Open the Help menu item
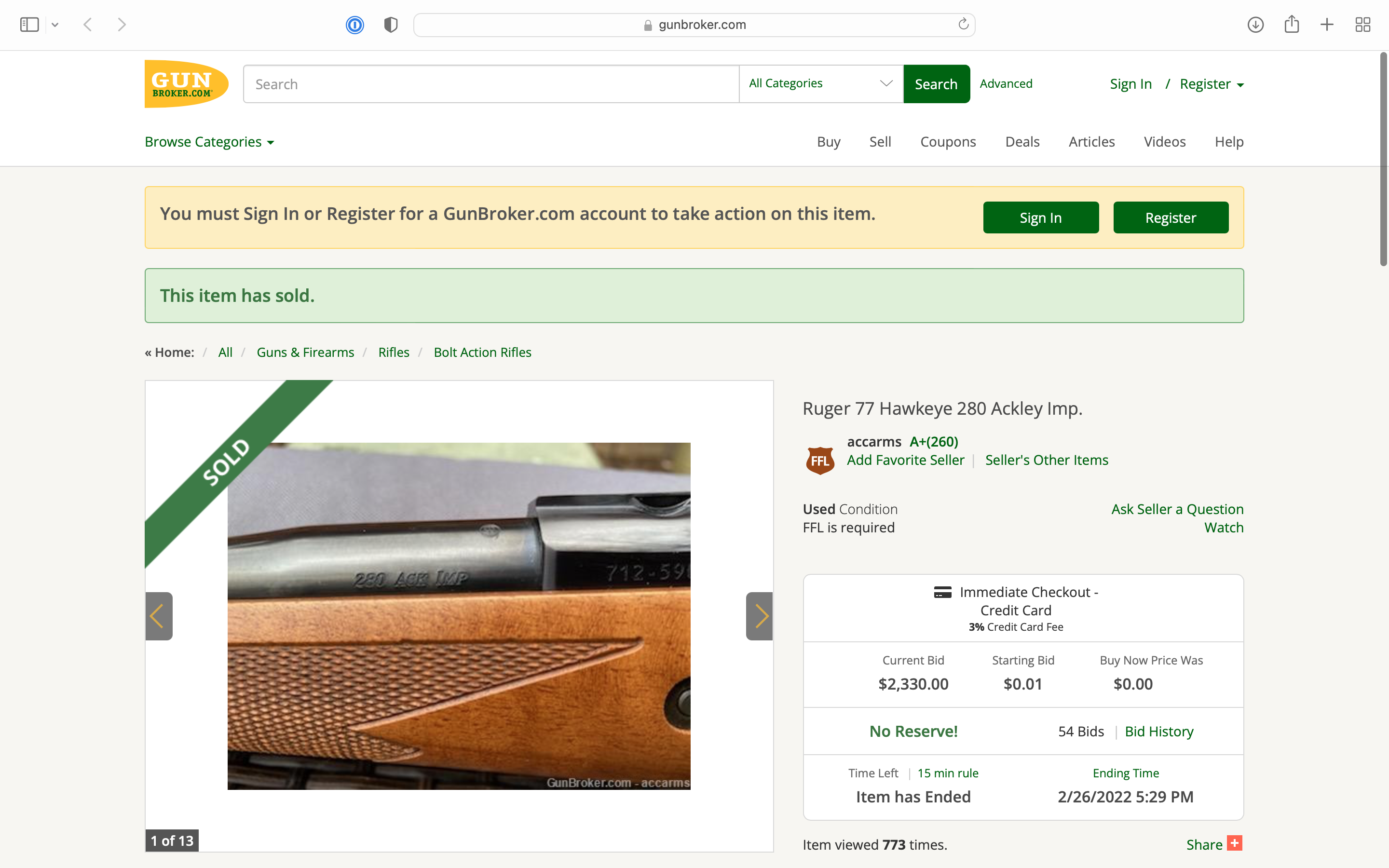 [1229, 142]
